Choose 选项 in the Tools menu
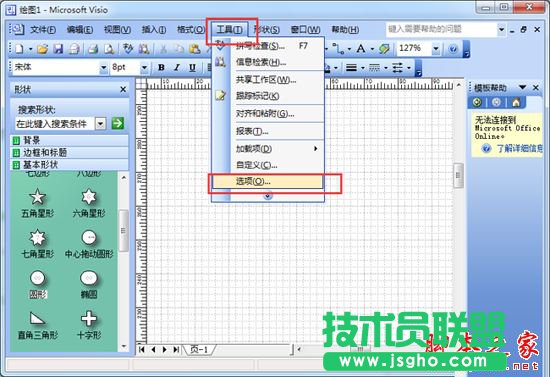The height and width of the screenshot is (377, 550). pyautogui.click(x=268, y=182)
